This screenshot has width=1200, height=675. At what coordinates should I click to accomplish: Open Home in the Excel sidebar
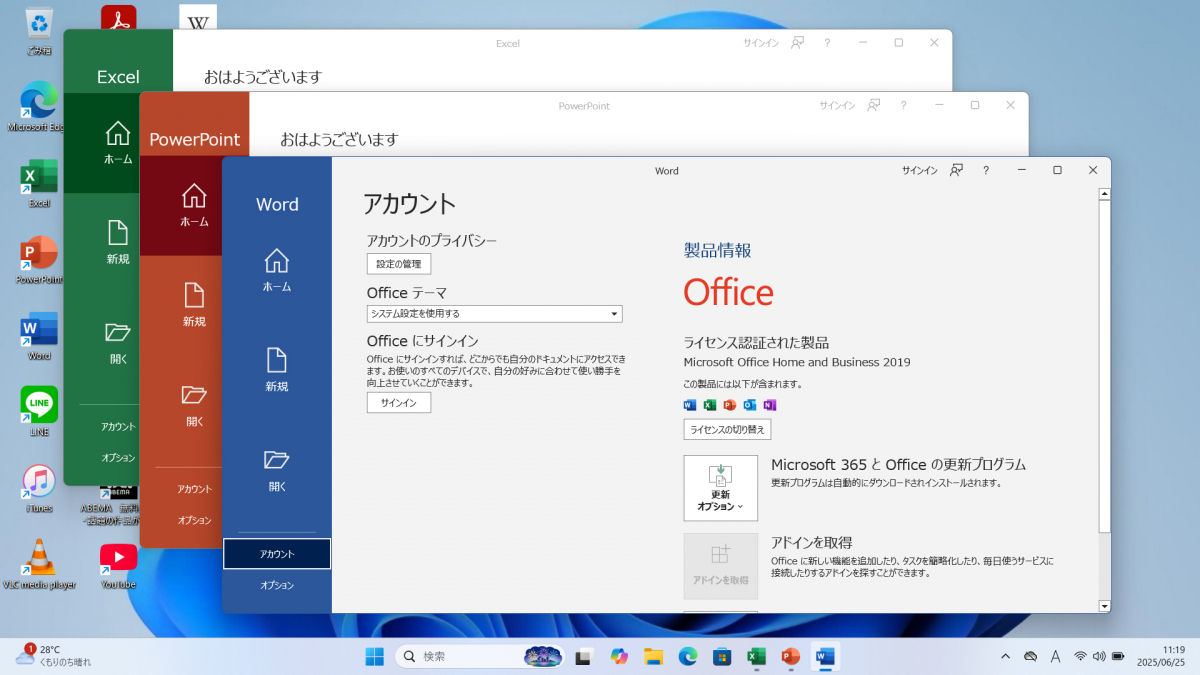pos(118,143)
